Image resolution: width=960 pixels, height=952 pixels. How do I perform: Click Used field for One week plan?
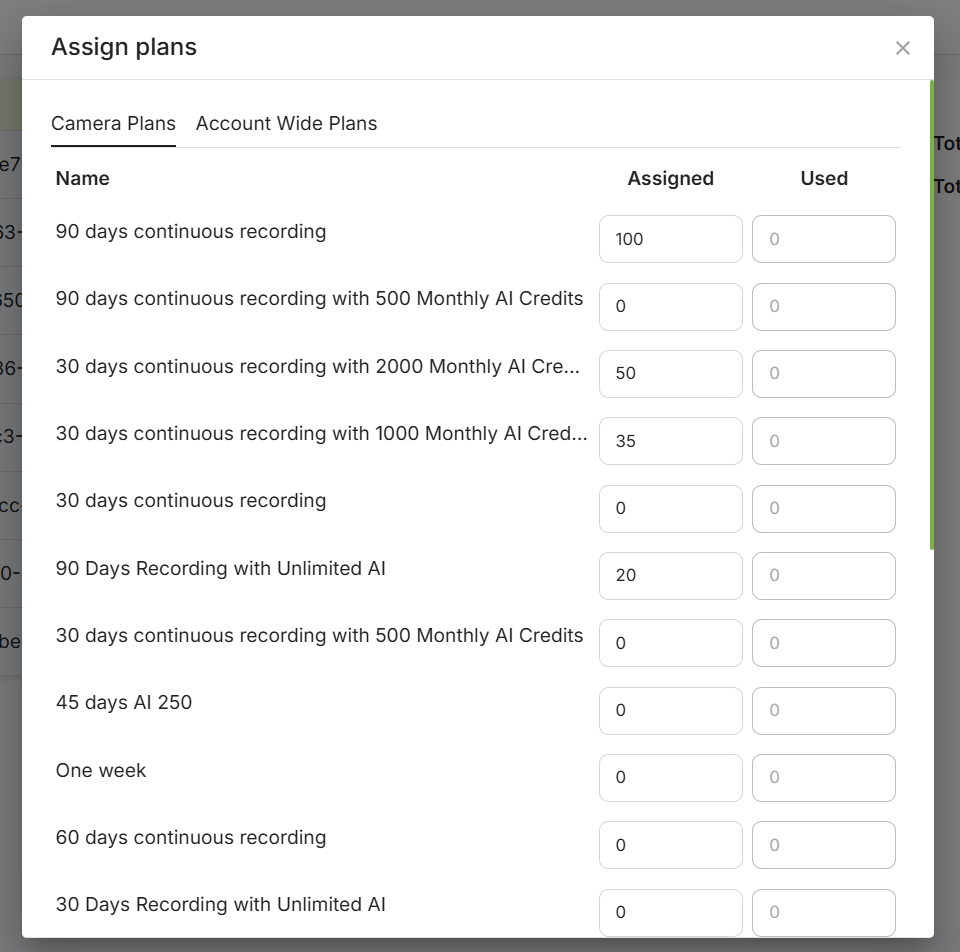click(823, 777)
